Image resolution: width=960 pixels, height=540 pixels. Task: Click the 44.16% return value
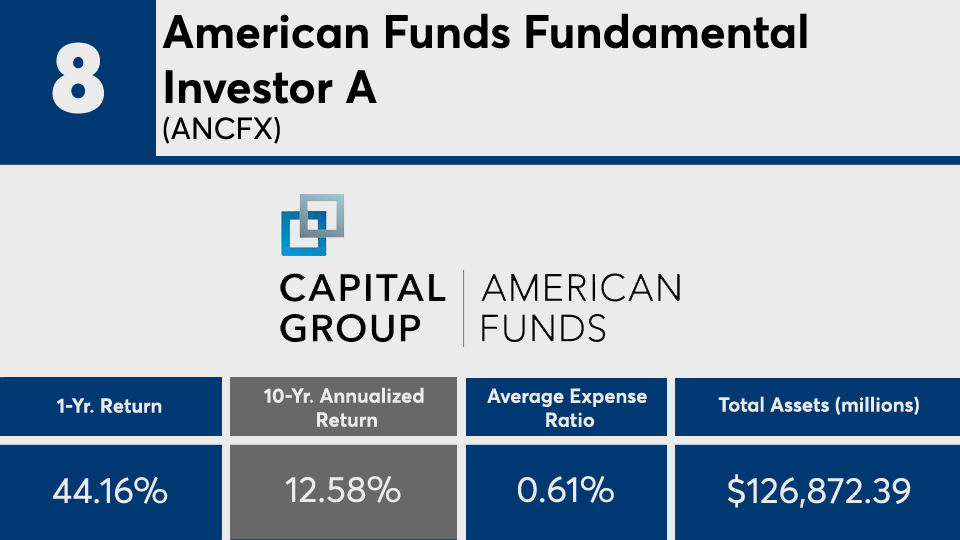pyautogui.click(x=110, y=491)
